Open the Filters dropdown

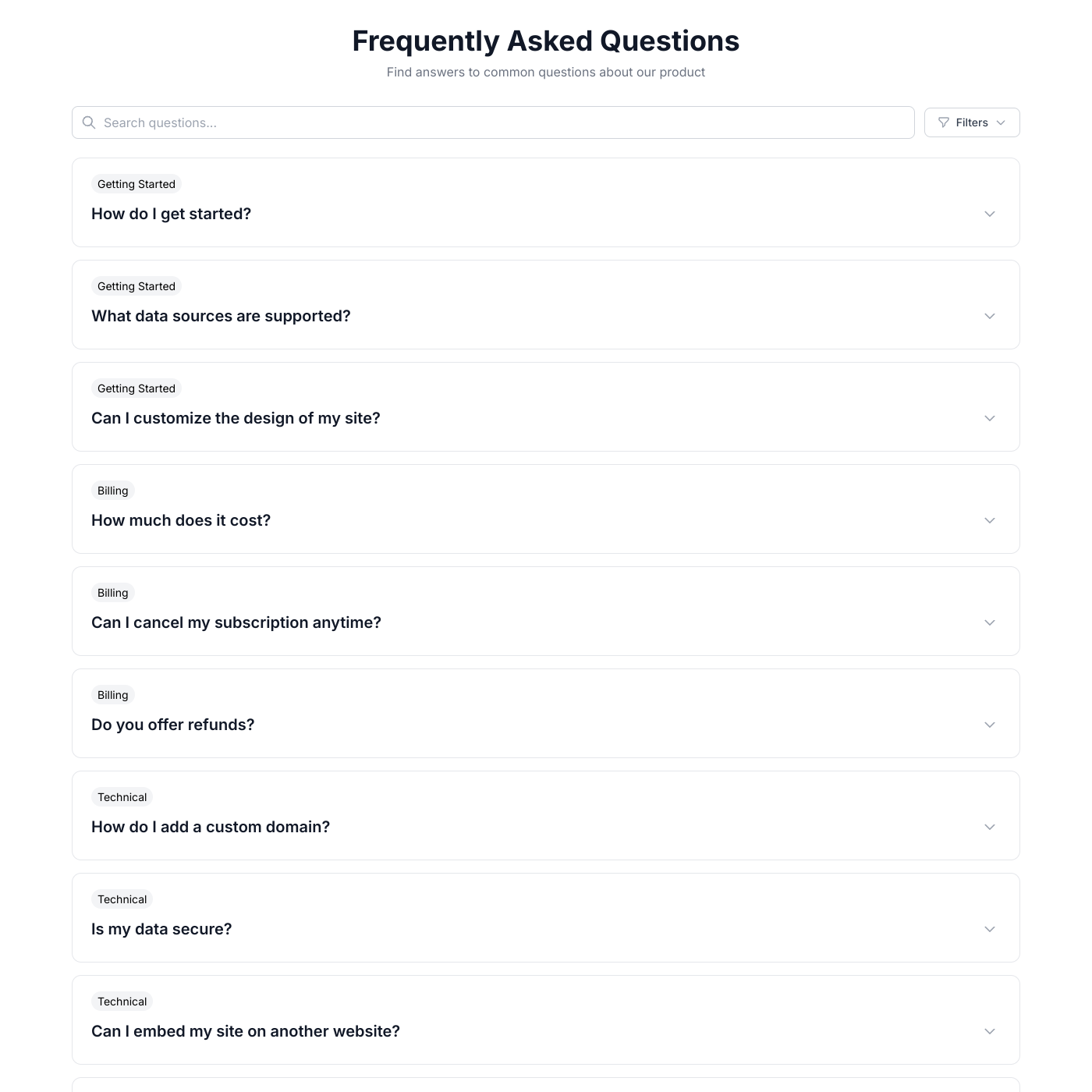coord(971,122)
